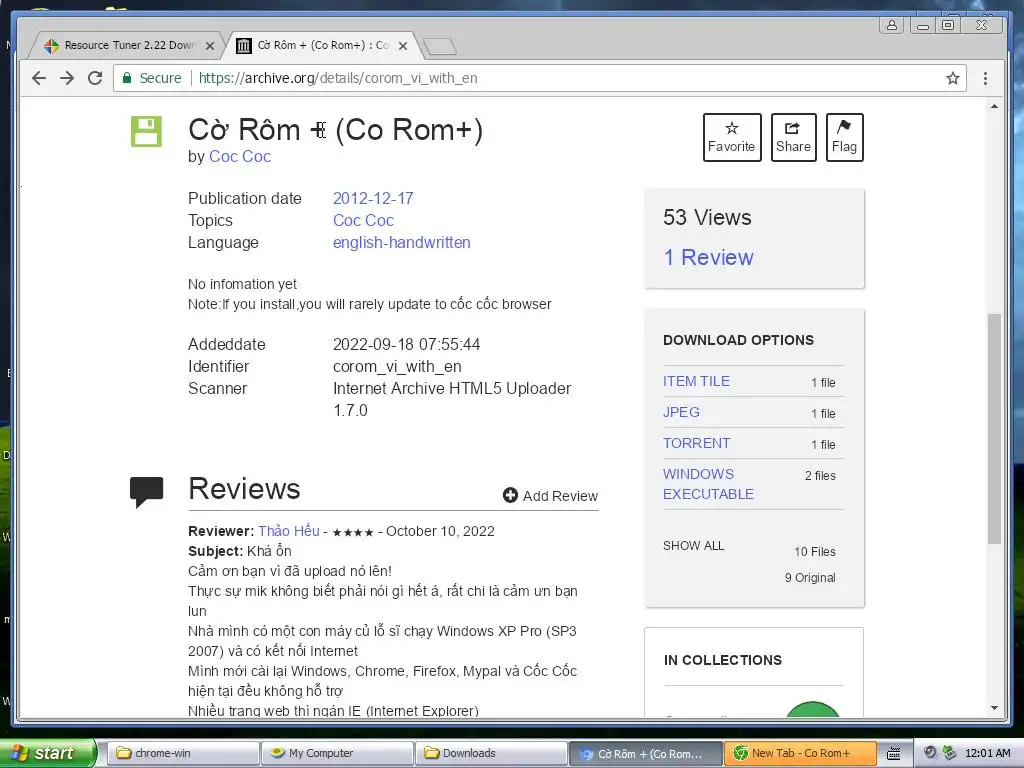Click the address bar URL field
The image size is (1024, 768).
point(539,78)
